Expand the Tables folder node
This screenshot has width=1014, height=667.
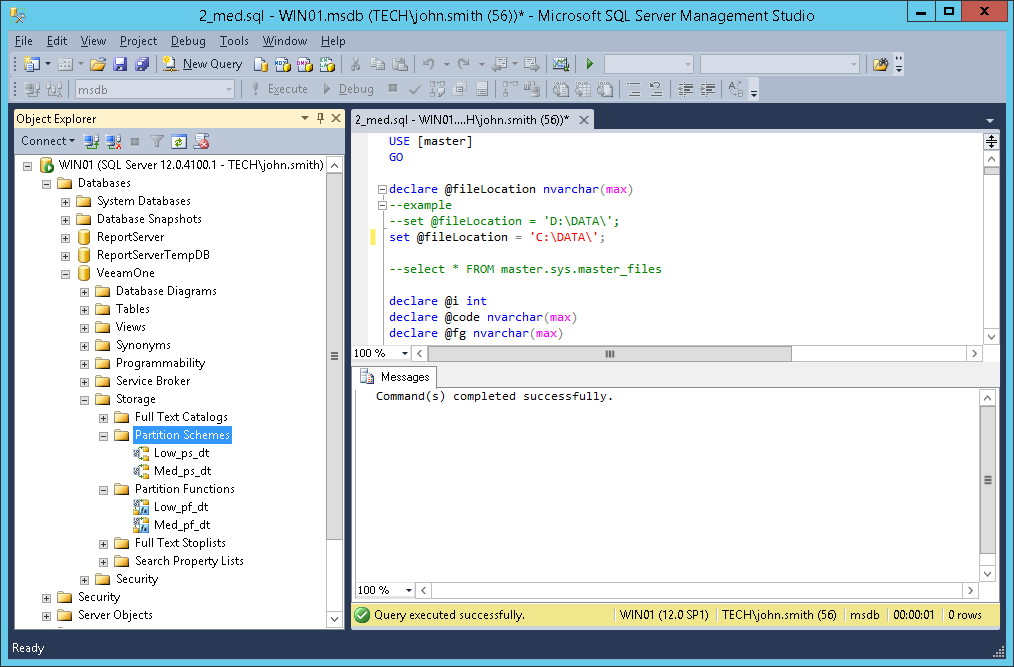(85, 309)
